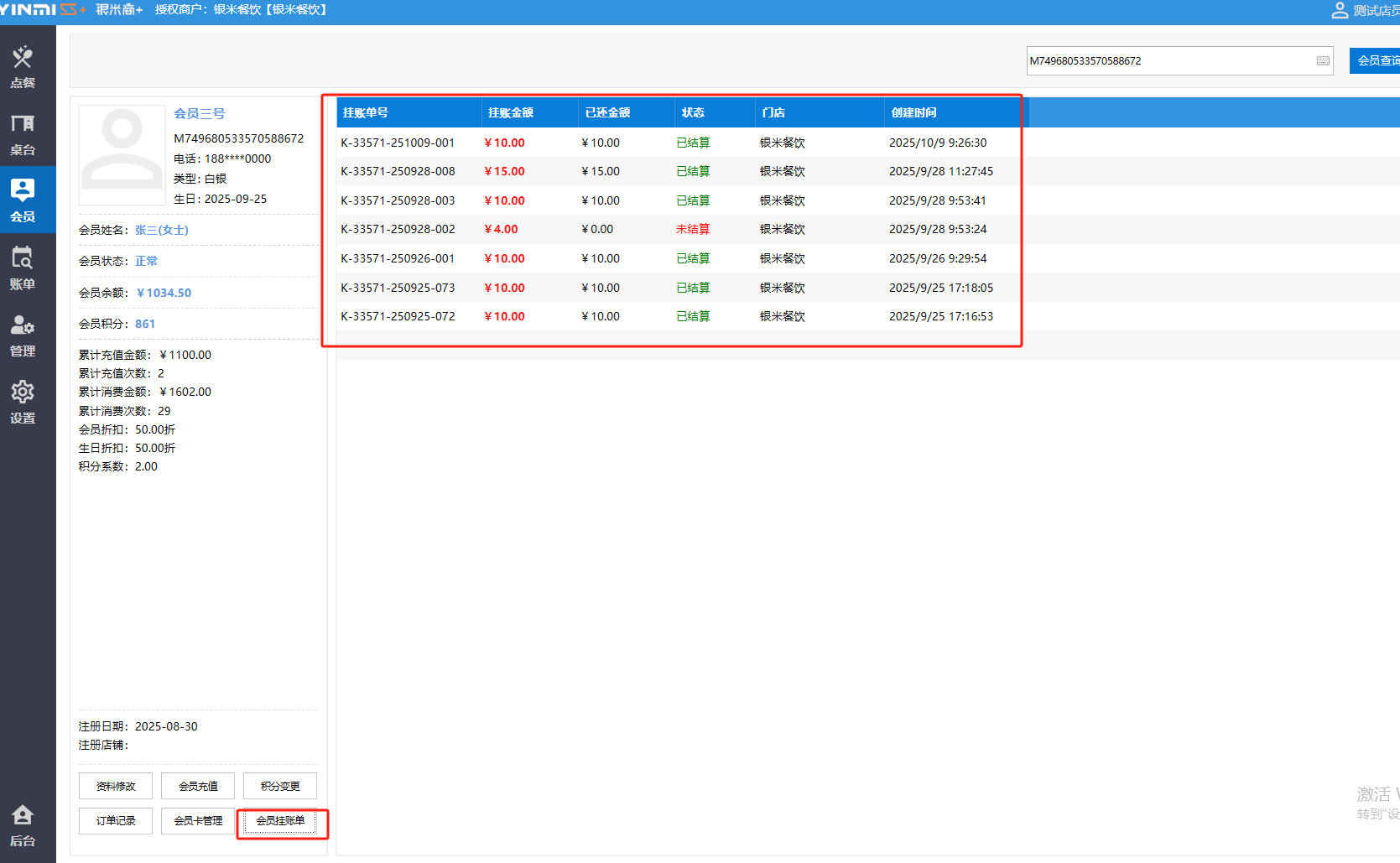Viewport: 1400px width, 863px height.
Task: Open 订单记录 order records
Action: [x=116, y=821]
